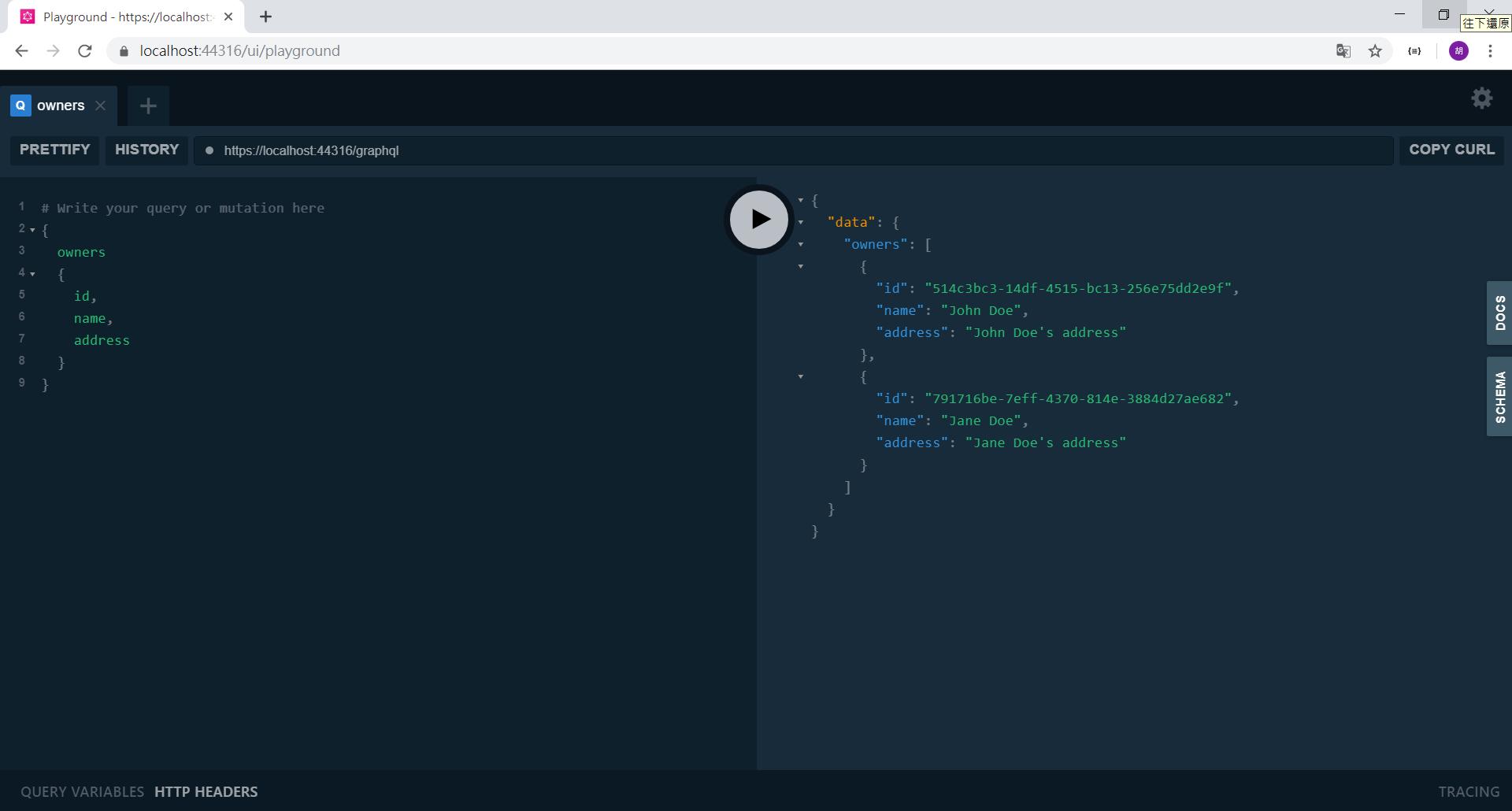Collapse John Doe owner object
This screenshot has width=1512, height=811.
[x=801, y=266]
